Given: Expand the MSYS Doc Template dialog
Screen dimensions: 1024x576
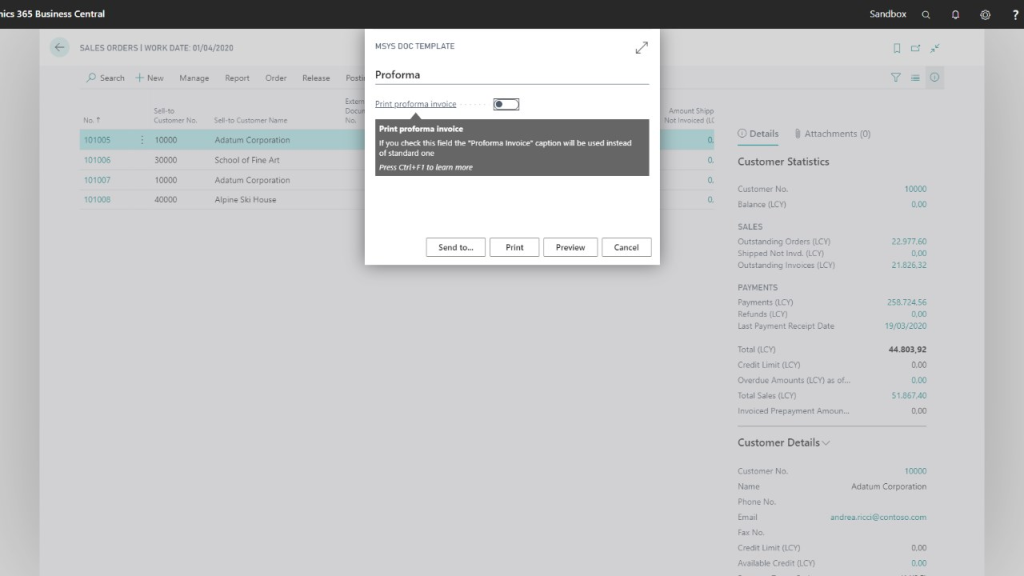Looking at the screenshot, I should pyautogui.click(x=641, y=48).
